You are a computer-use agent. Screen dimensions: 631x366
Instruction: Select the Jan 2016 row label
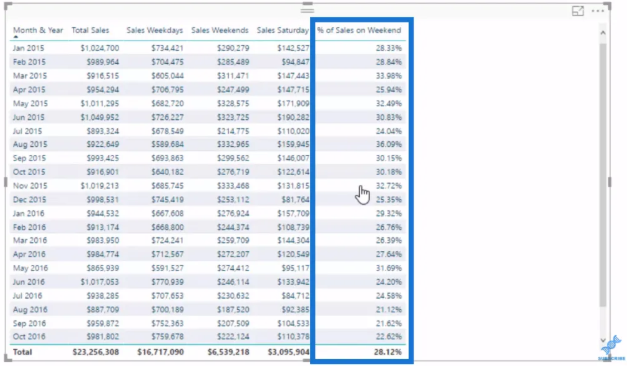point(28,213)
